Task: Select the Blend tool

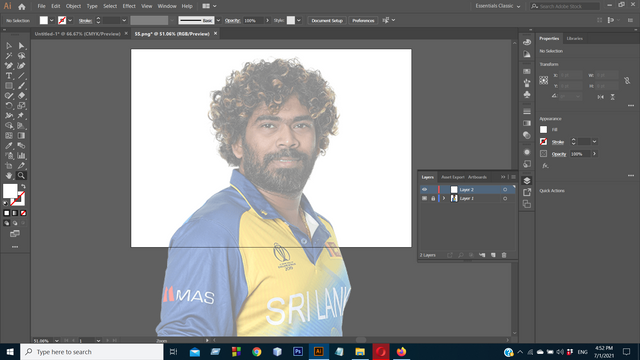Action: (21, 146)
